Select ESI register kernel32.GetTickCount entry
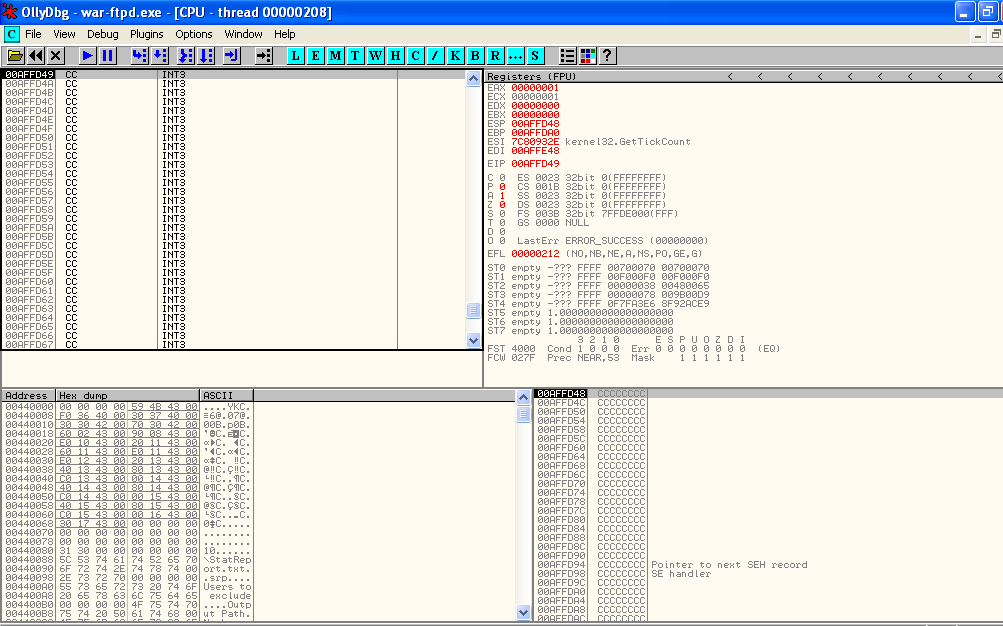 [588, 141]
